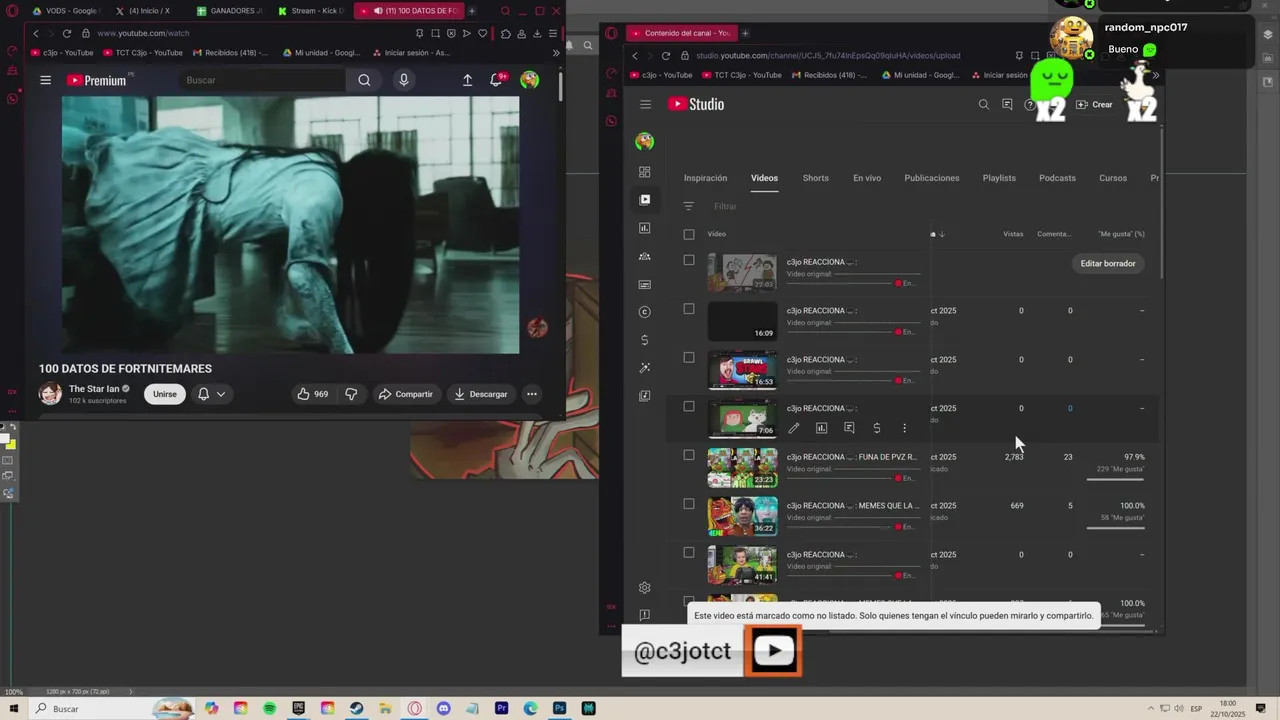
Task: Open three-dot options on 7:06 video row
Action: (905, 428)
